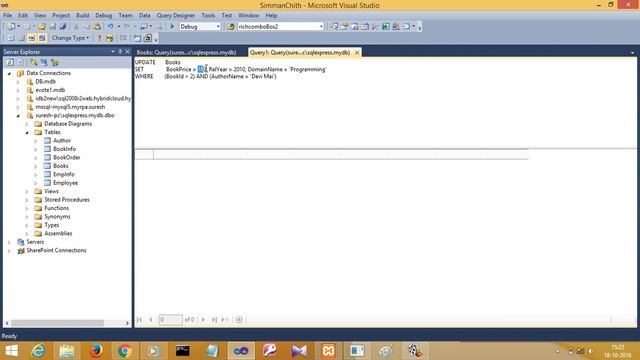Click the Open File folder icon
This screenshot has width=640, height=360.
coord(42,27)
